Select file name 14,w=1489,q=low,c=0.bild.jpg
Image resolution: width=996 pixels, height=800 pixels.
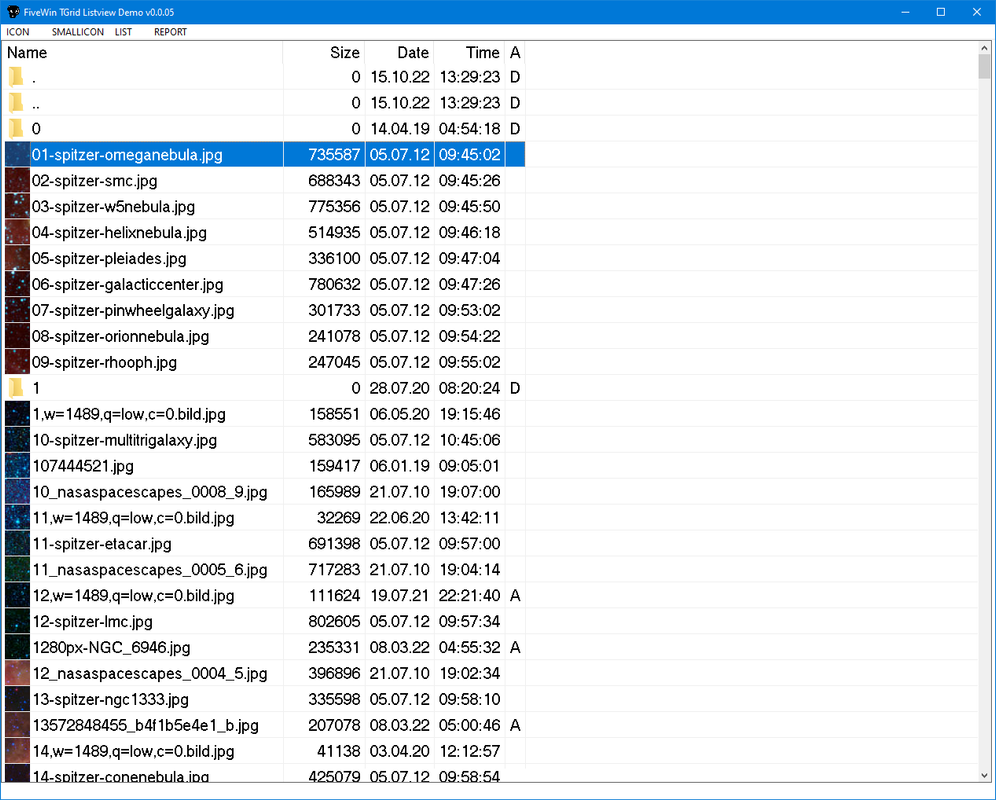coord(133,752)
